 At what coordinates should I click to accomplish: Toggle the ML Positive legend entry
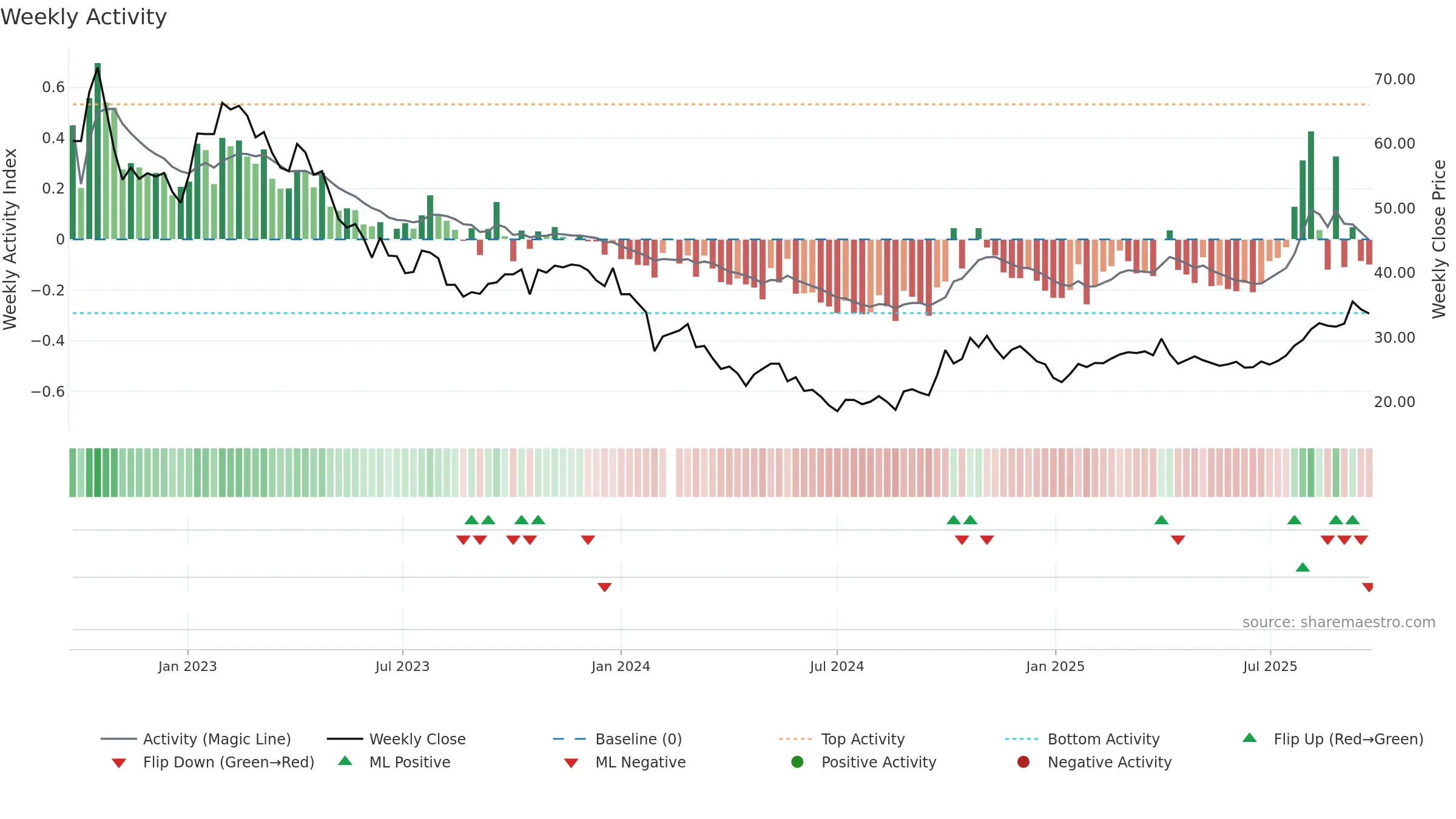click(x=394, y=762)
